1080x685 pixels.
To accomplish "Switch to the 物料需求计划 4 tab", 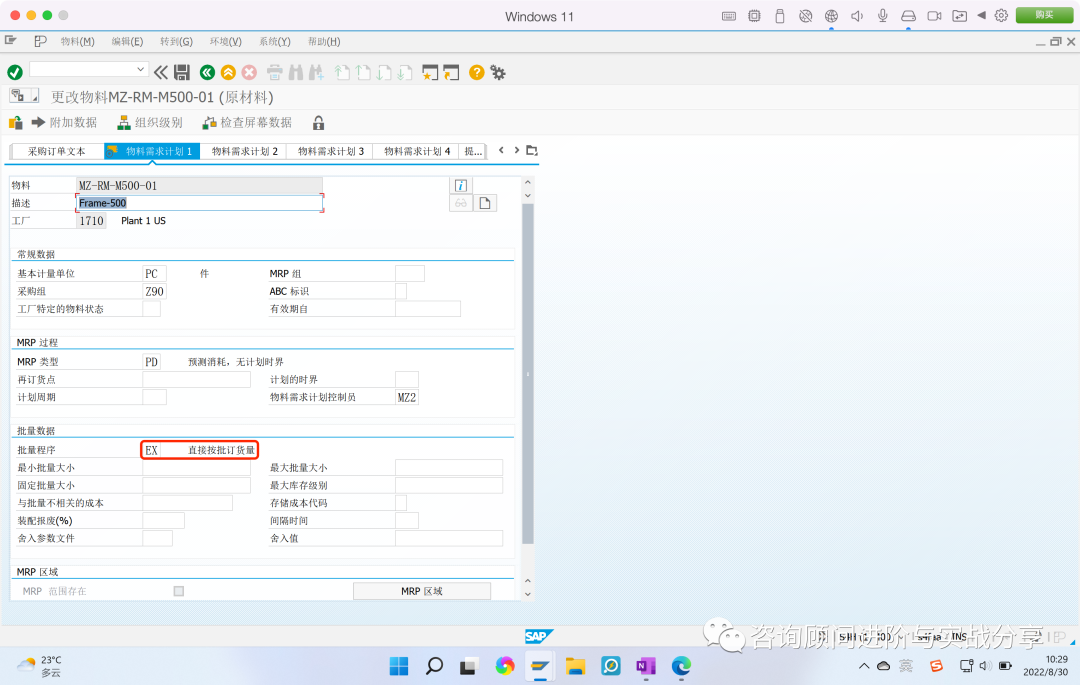I will pyautogui.click(x=416, y=151).
